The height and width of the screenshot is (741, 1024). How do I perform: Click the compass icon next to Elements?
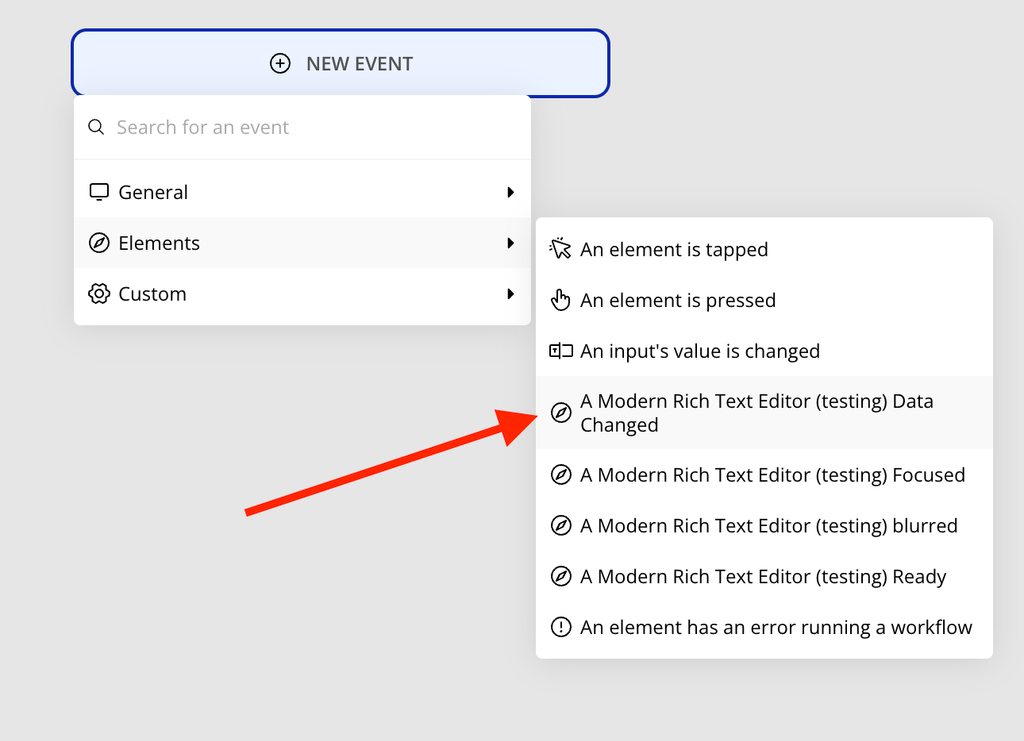(98, 243)
